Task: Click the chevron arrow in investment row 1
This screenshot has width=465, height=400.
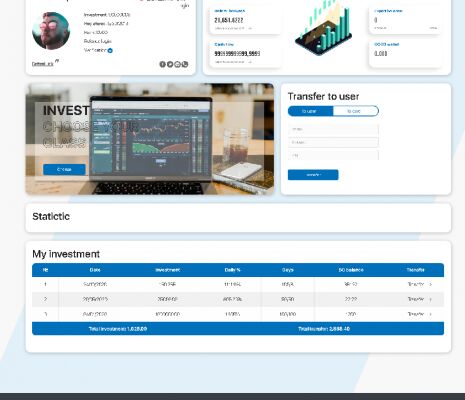Action: tap(431, 284)
